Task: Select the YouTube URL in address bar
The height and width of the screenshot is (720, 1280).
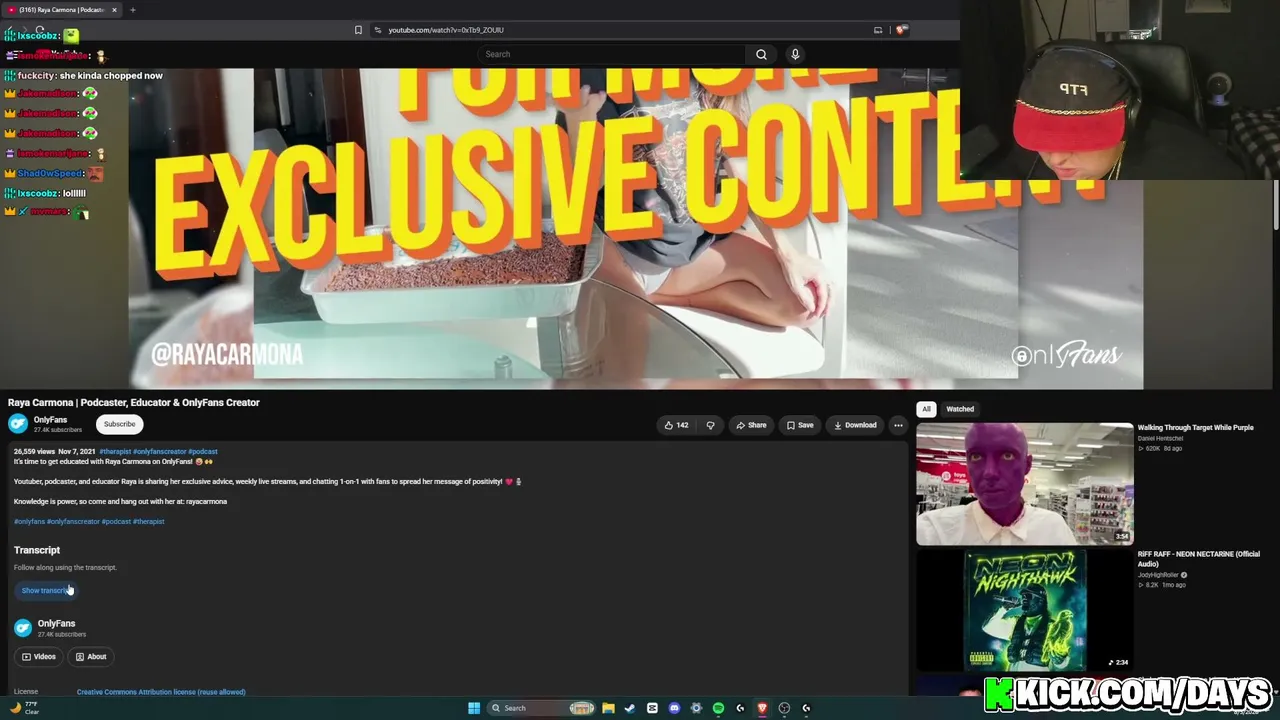Action: [446, 30]
